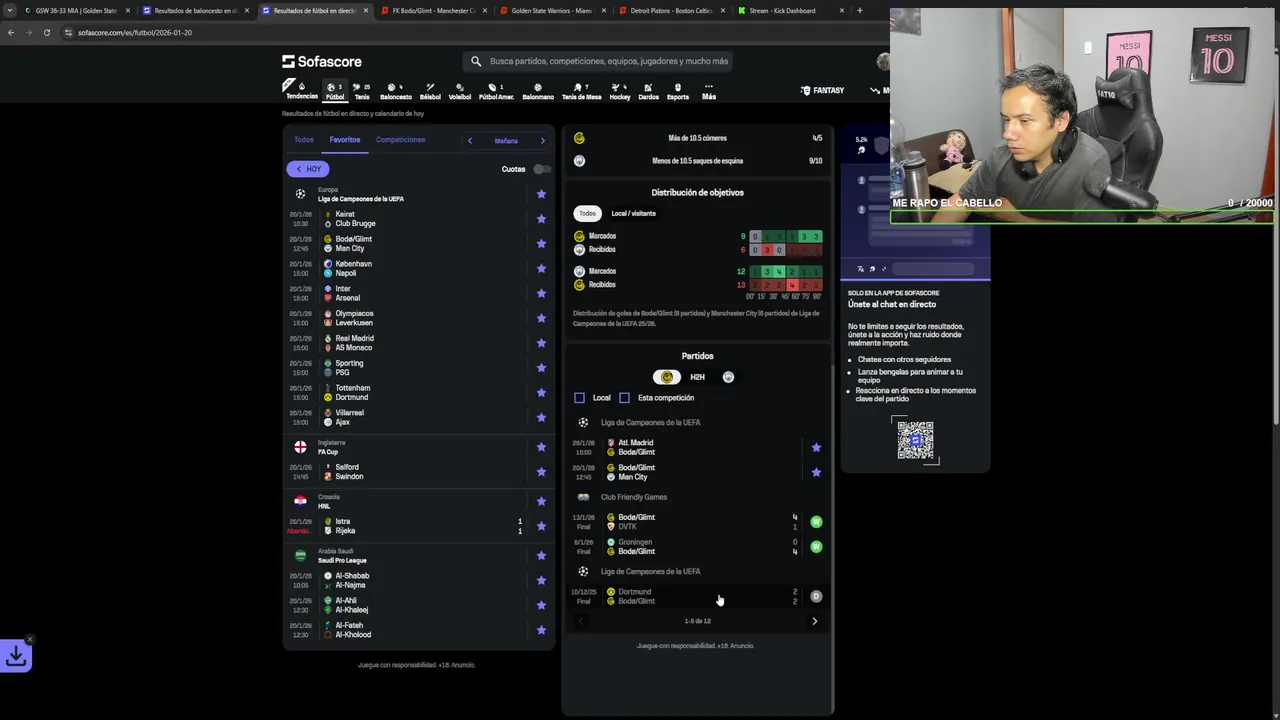The image size is (1280, 720).
Task: Open the Béisbol sport section
Action: click(430, 90)
